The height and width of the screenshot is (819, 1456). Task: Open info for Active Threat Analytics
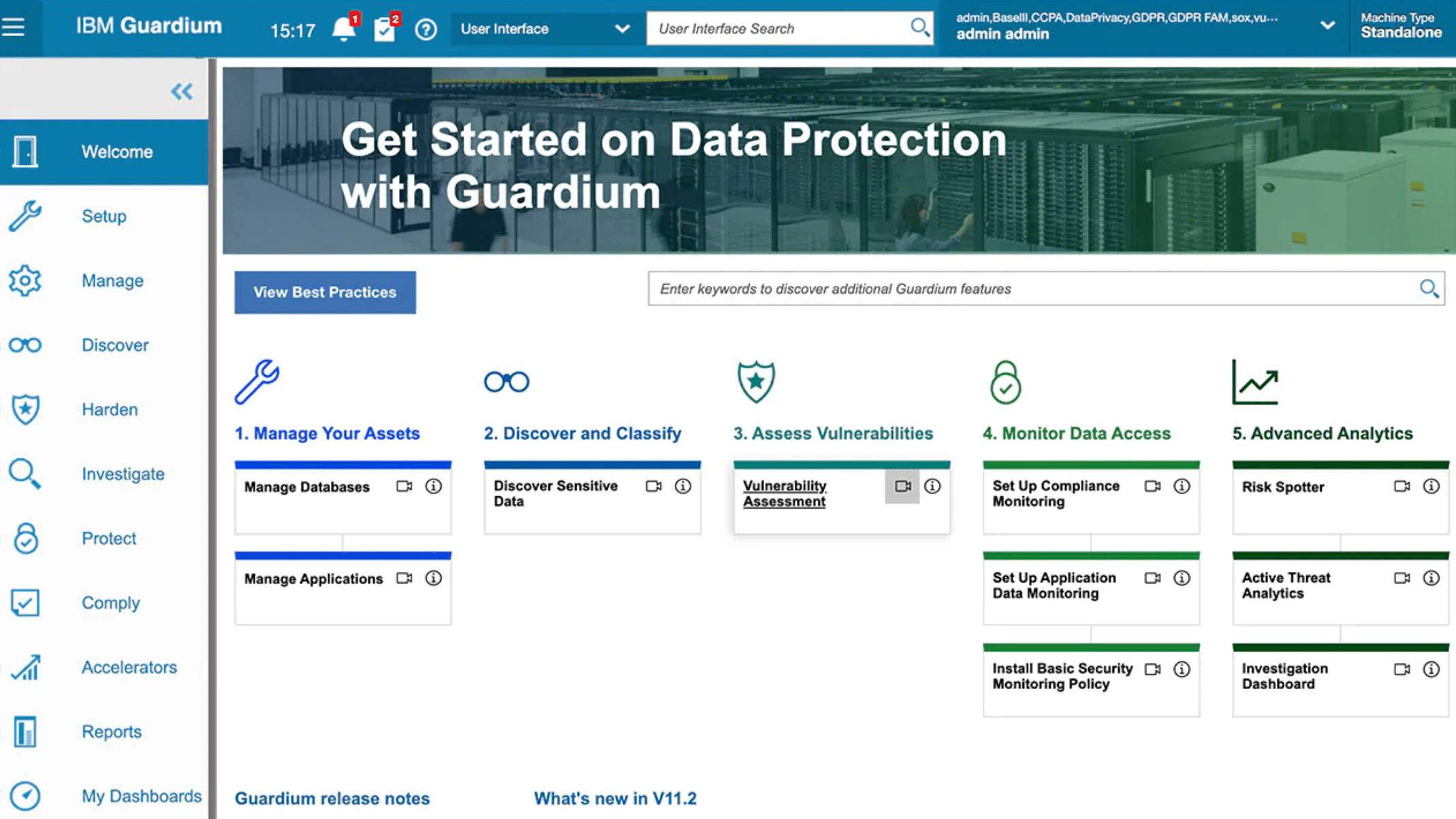tap(1431, 578)
